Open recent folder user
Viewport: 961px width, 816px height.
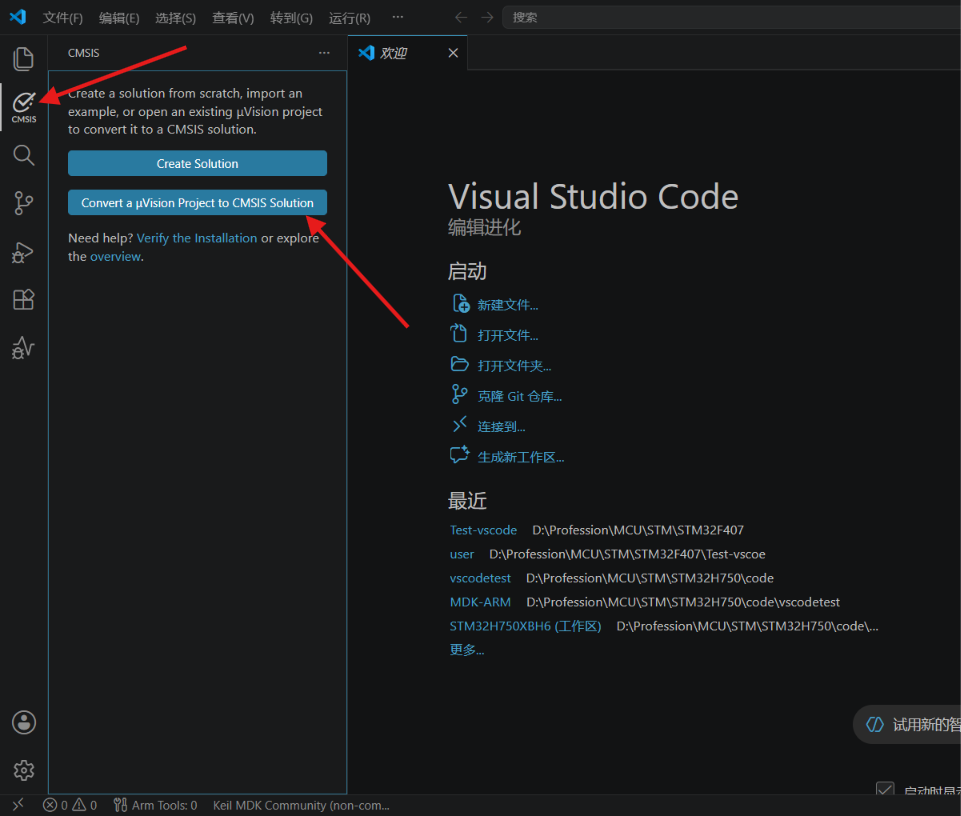tap(462, 554)
